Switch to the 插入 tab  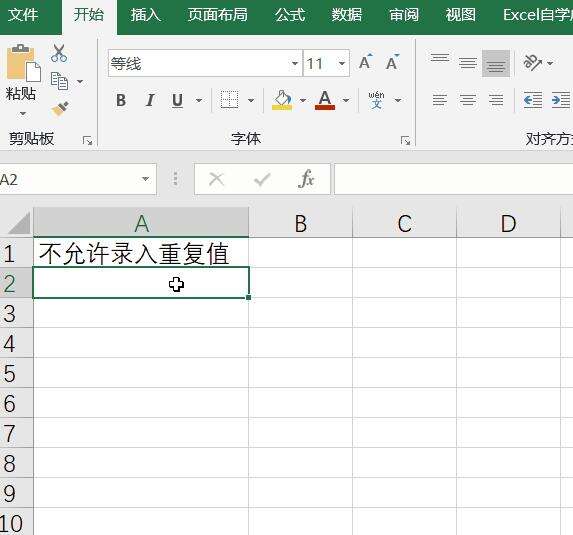[x=146, y=15]
